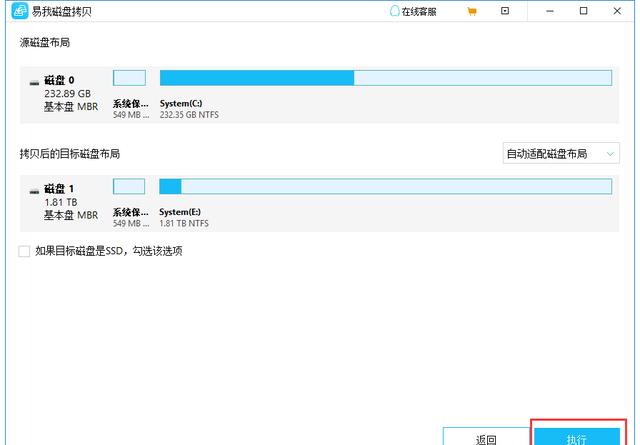Select the system reserved partition on Disk 0
The image size is (640, 445).
tap(129, 78)
